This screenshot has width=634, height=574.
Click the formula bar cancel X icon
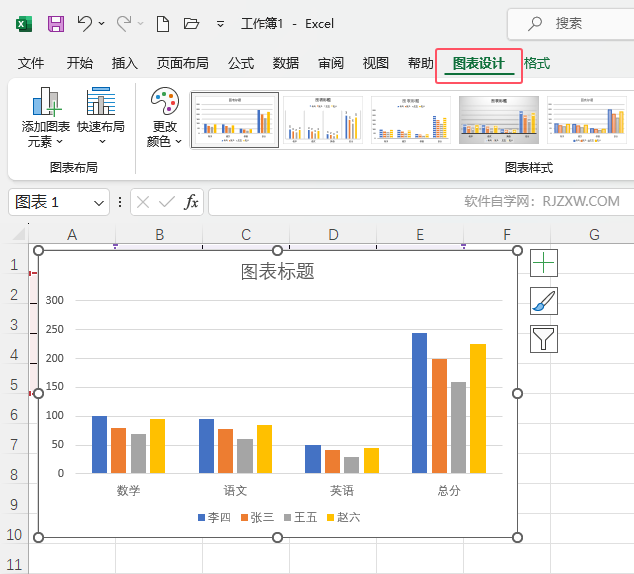click(143, 202)
